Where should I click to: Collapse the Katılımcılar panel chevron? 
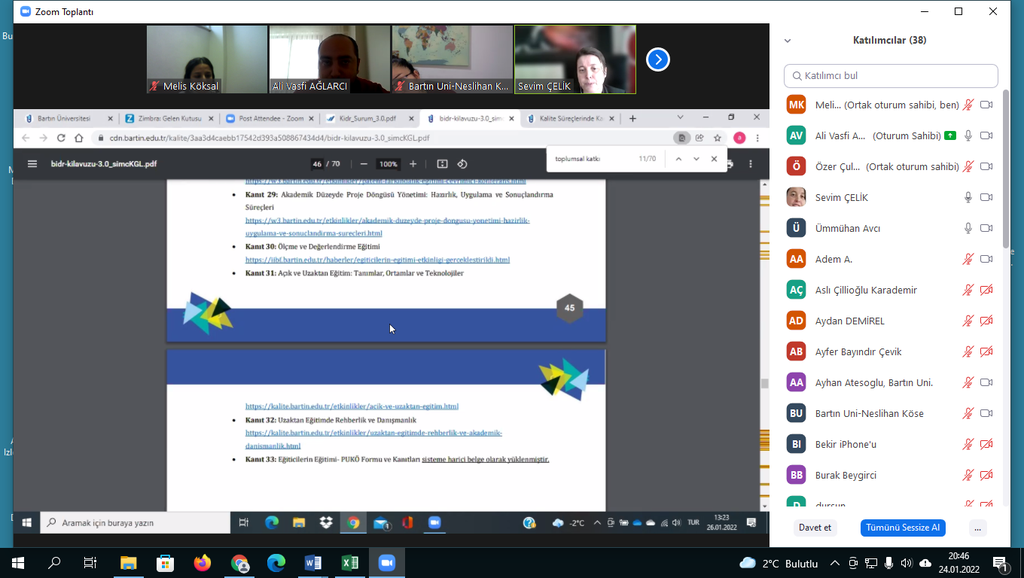(788, 41)
